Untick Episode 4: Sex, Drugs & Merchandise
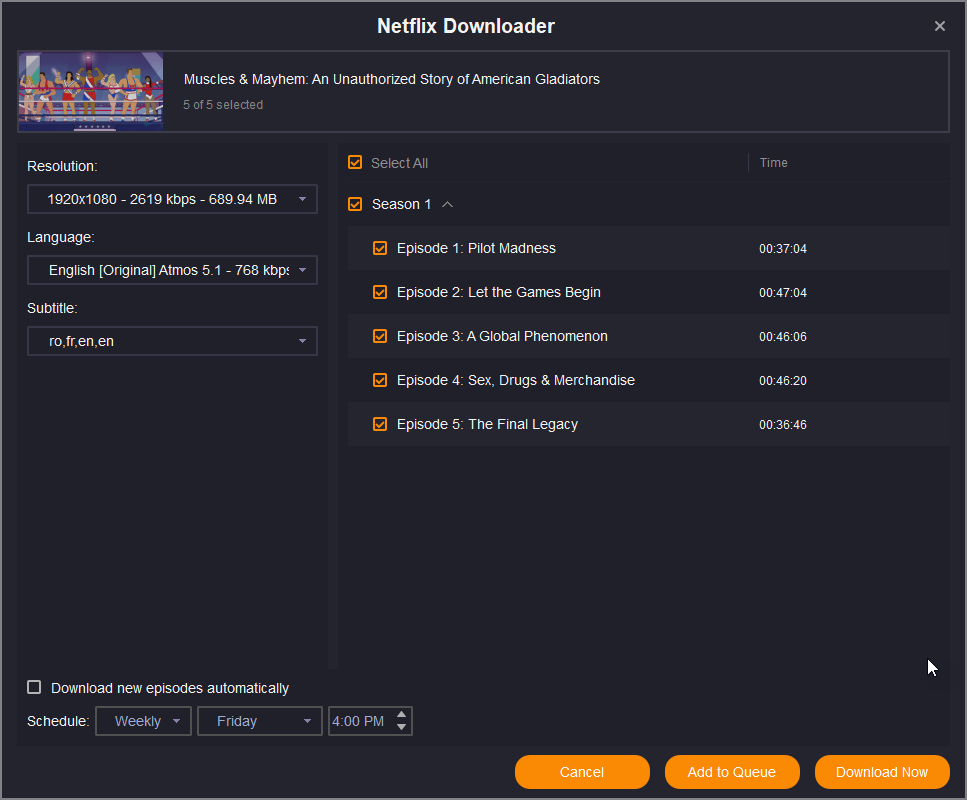967x800 pixels. 380,380
